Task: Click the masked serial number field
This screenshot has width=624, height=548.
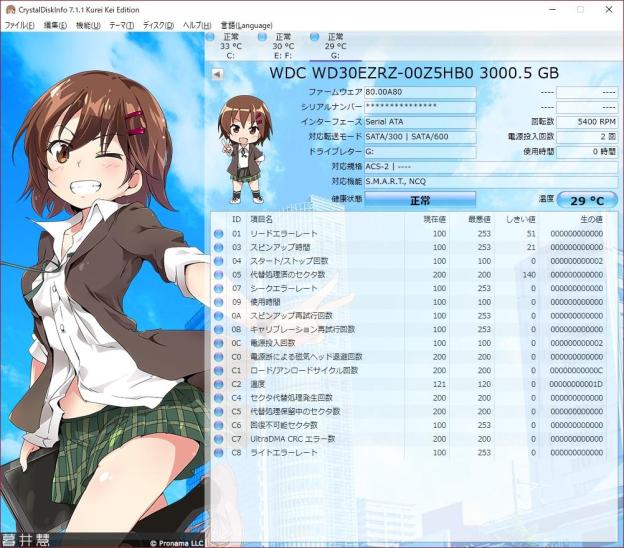Action: [420, 107]
